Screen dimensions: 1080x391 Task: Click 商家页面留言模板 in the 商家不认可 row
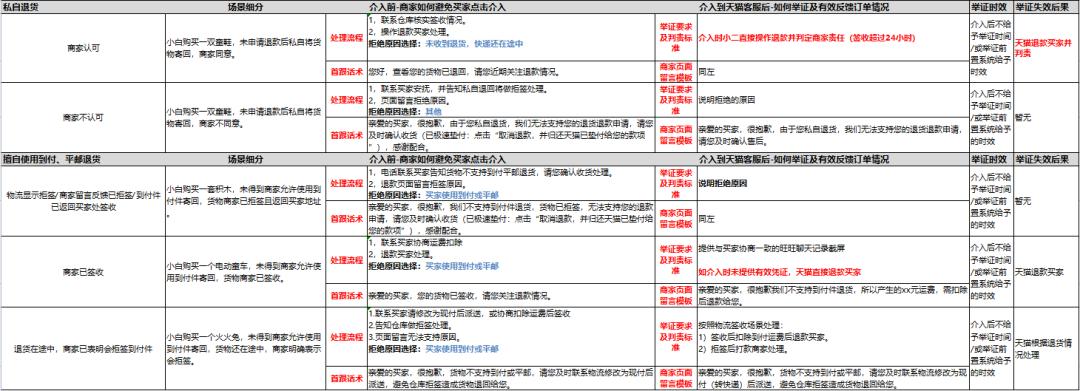[x=675, y=136]
